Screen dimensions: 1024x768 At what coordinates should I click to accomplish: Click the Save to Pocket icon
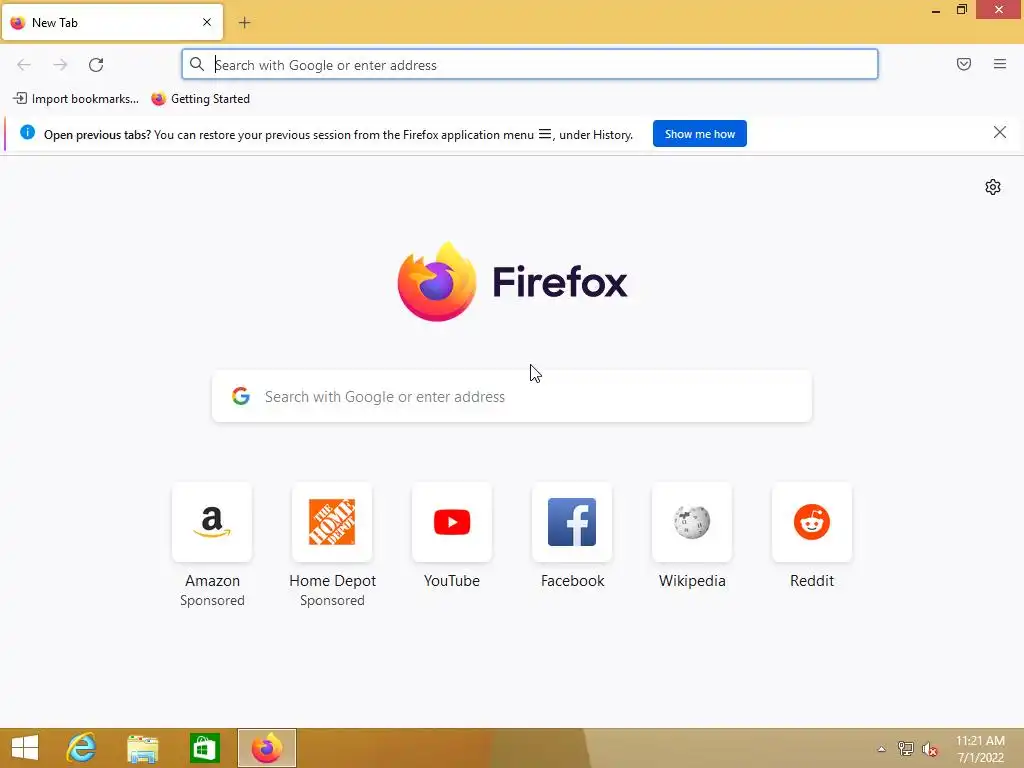coord(963,64)
